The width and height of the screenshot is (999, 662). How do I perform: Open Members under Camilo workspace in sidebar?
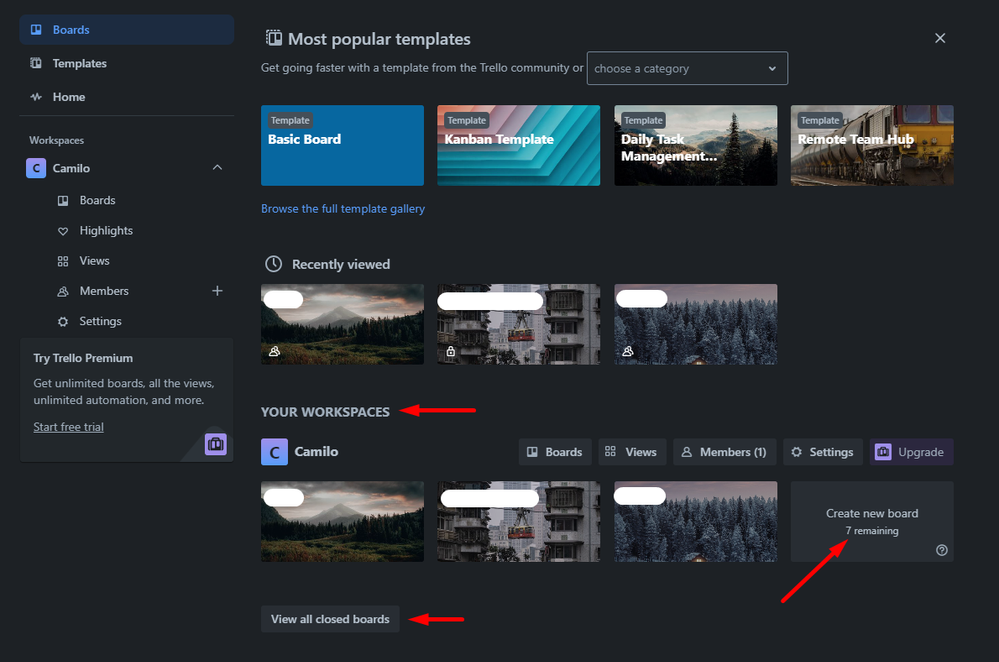pos(104,291)
